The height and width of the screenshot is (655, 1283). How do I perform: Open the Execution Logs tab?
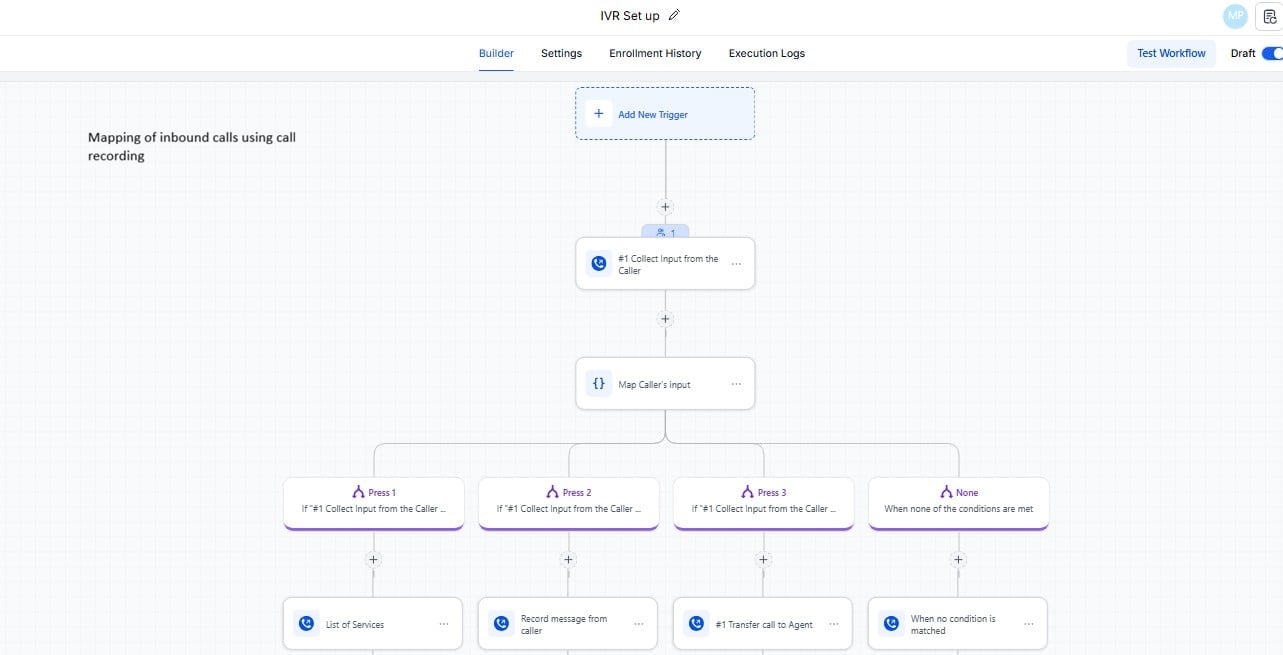pyautogui.click(x=766, y=53)
